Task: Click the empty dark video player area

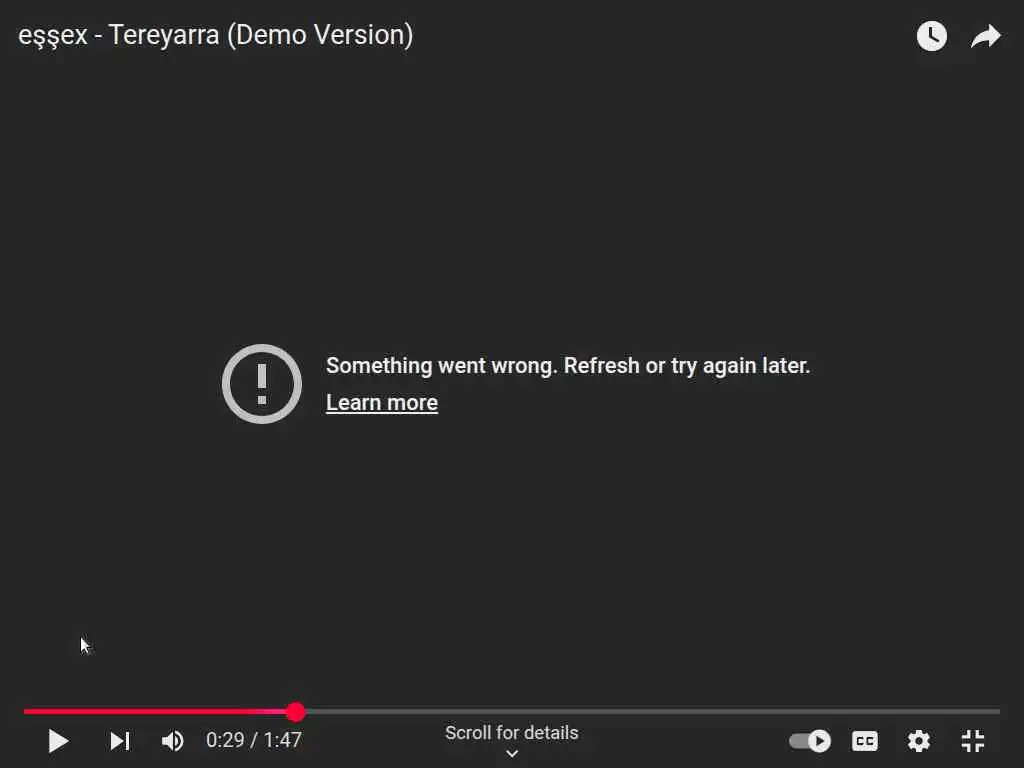Action: [x=512, y=196]
